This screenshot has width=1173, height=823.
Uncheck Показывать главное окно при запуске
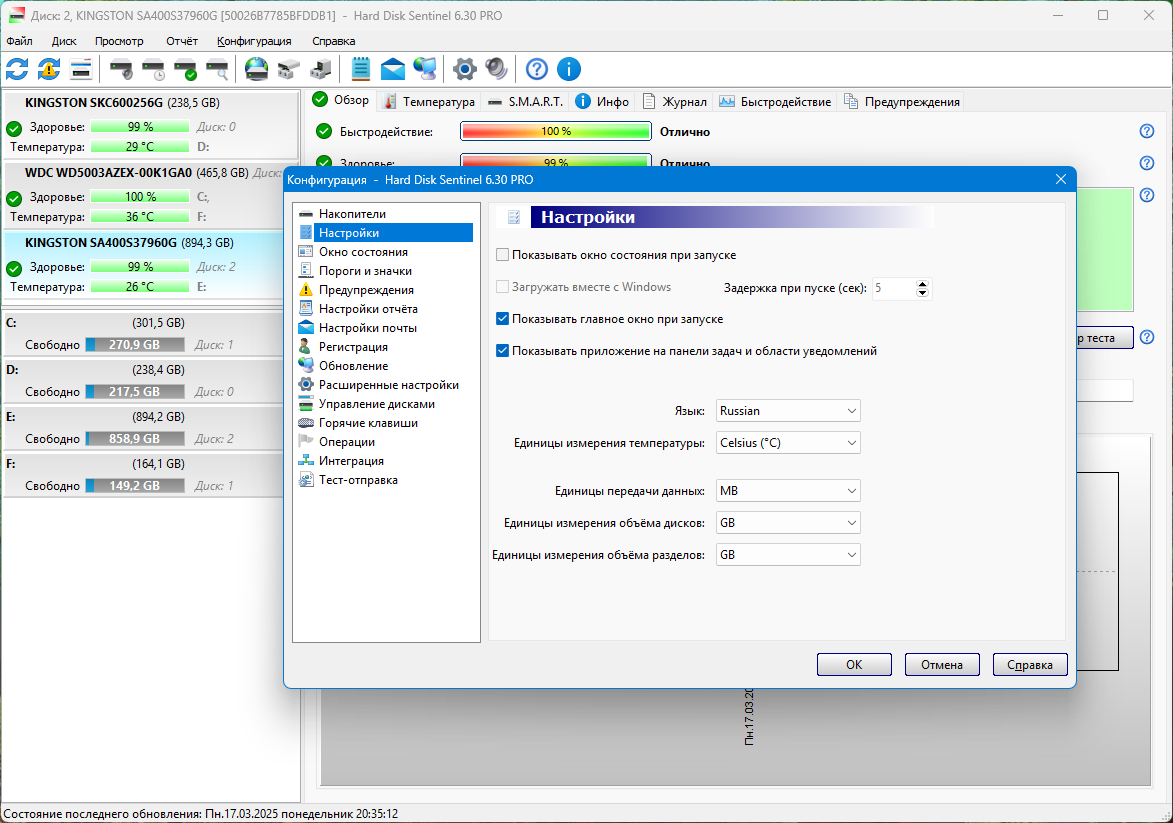tap(503, 319)
